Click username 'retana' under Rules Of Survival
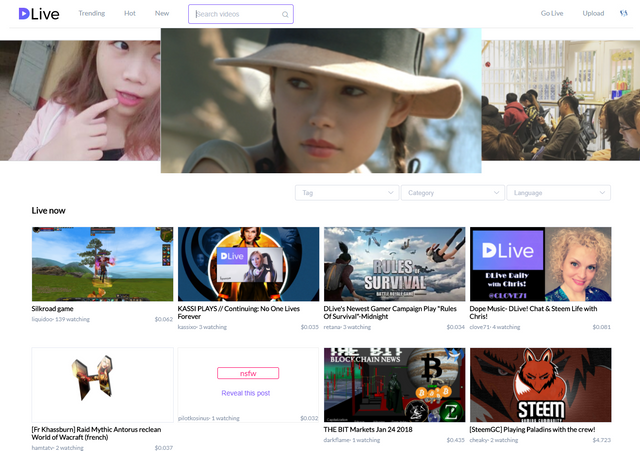Screen dimensions: 640x451 pos(332,327)
